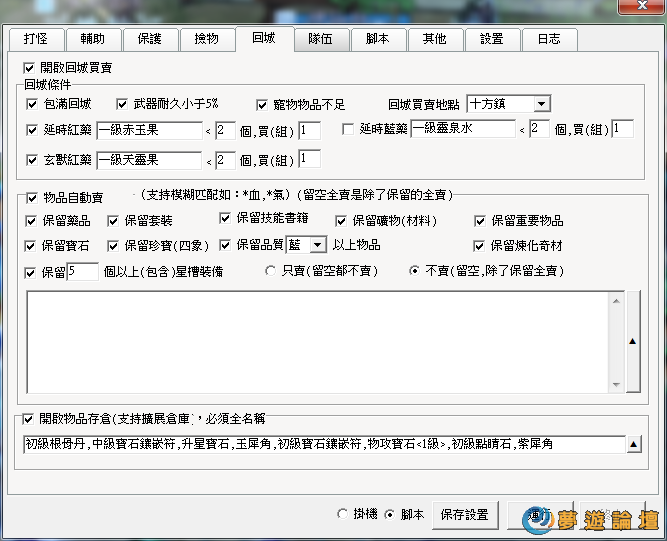
Task: Click the star count field showing 5
Action: click(x=84, y=272)
